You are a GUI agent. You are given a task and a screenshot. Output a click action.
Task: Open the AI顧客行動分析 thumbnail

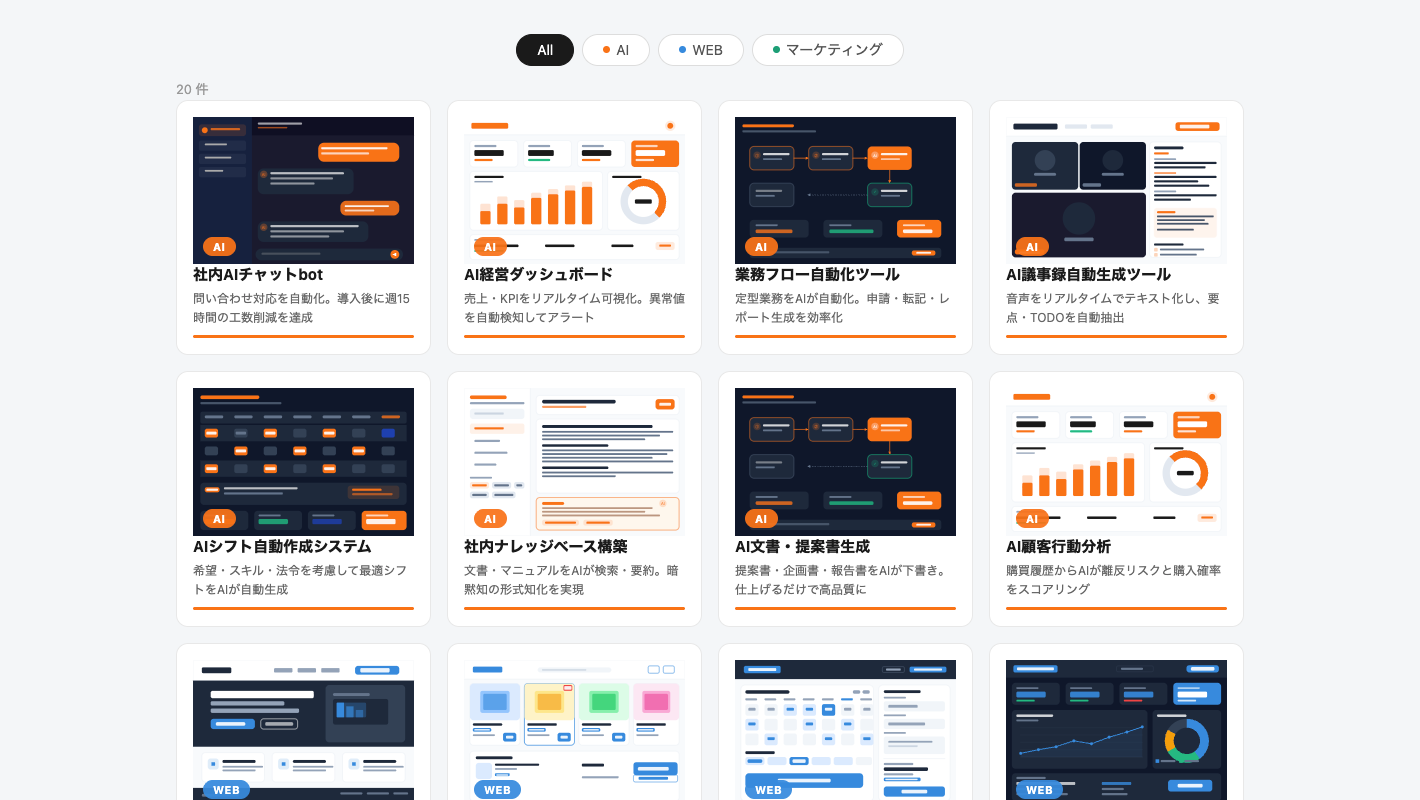tap(1116, 462)
